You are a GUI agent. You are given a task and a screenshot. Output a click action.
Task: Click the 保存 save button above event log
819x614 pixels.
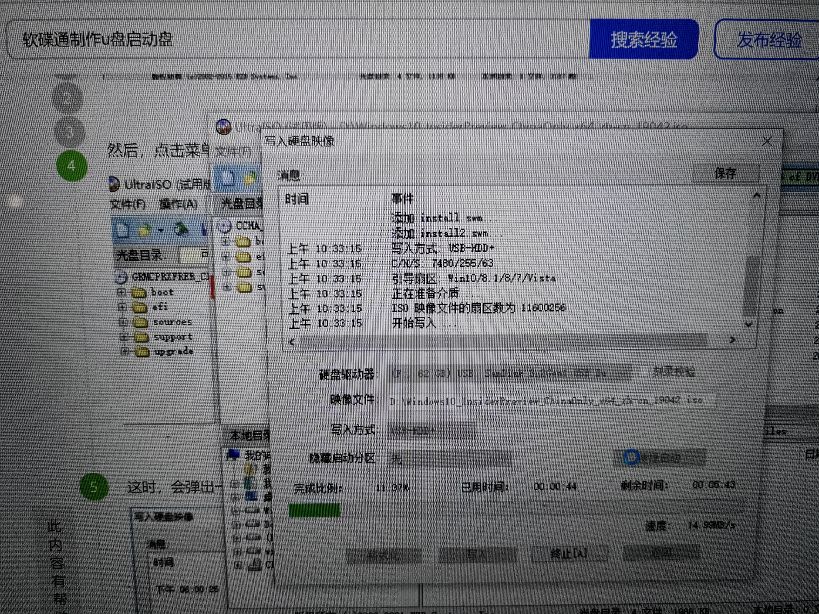(726, 172)
